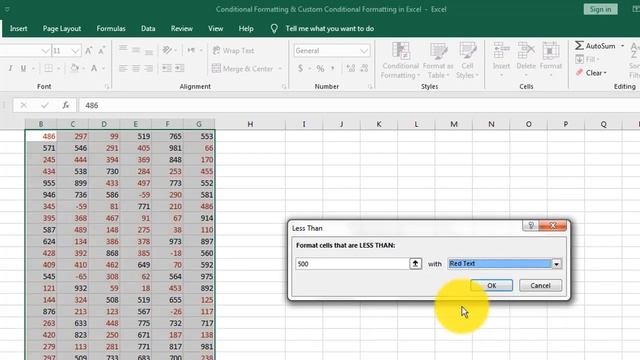Toggle italic formatting
Screen dimensions: 640x360
point(10,69)
